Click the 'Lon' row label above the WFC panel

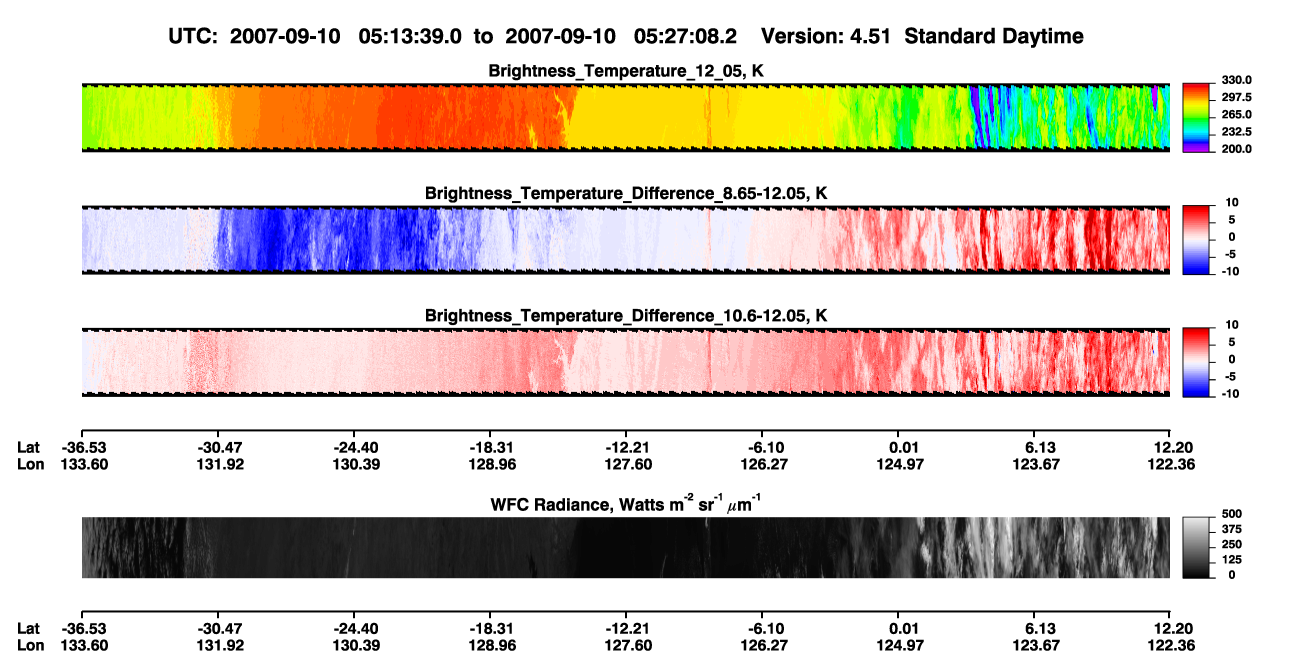pos(30,464)
